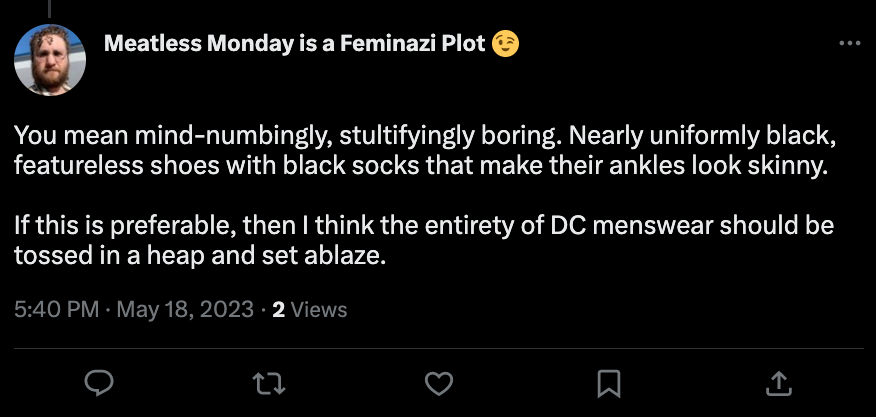Click the reply speech bubble icon
Screen dimensions: 876x417
98,382
